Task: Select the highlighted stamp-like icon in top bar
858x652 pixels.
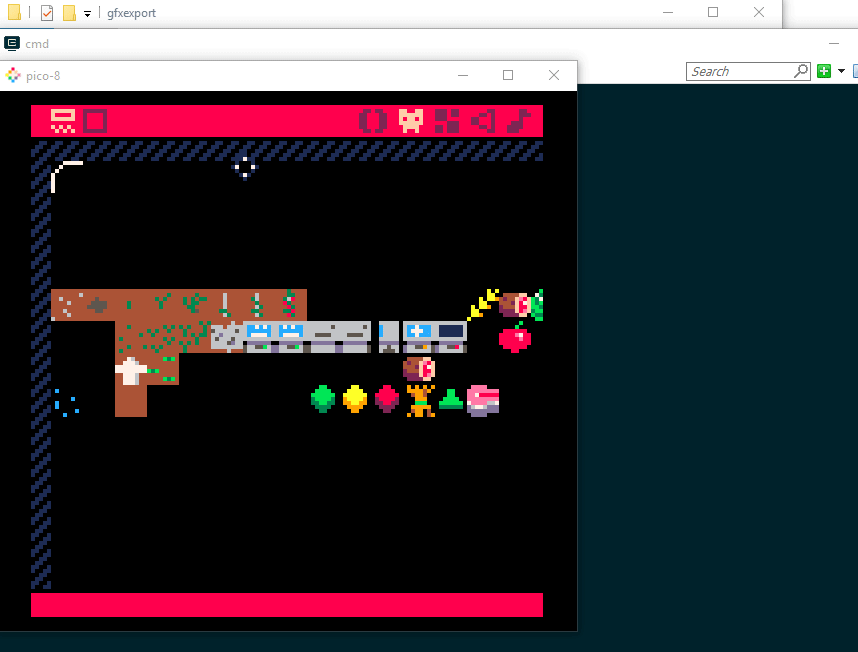Action: point(63,121)
